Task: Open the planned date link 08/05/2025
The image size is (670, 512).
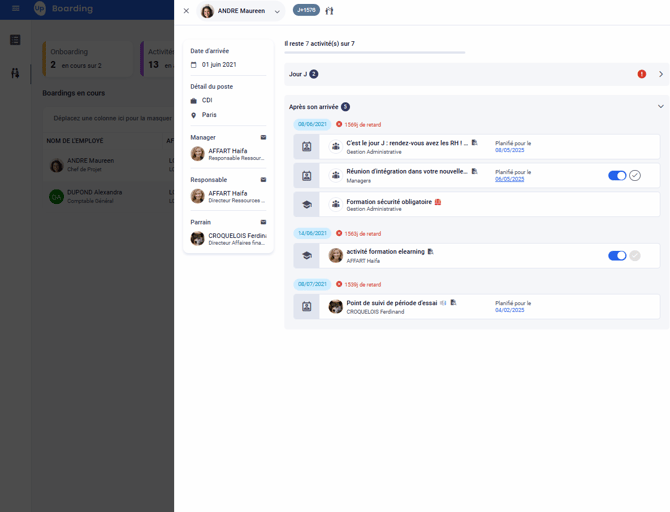Action: 509,150
